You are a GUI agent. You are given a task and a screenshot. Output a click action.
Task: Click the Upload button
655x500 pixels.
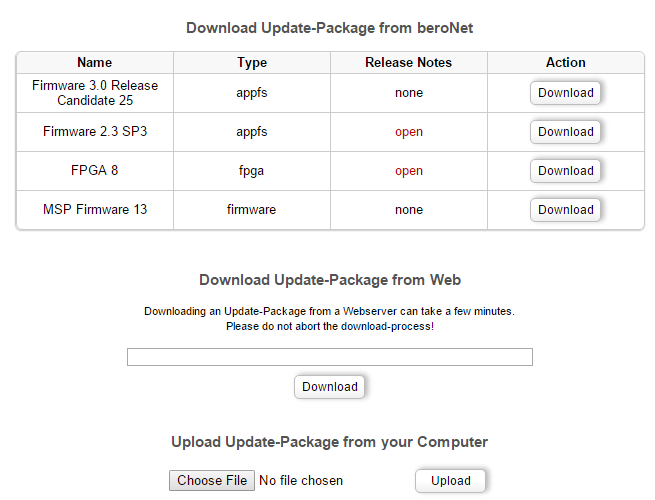point(450,481)
